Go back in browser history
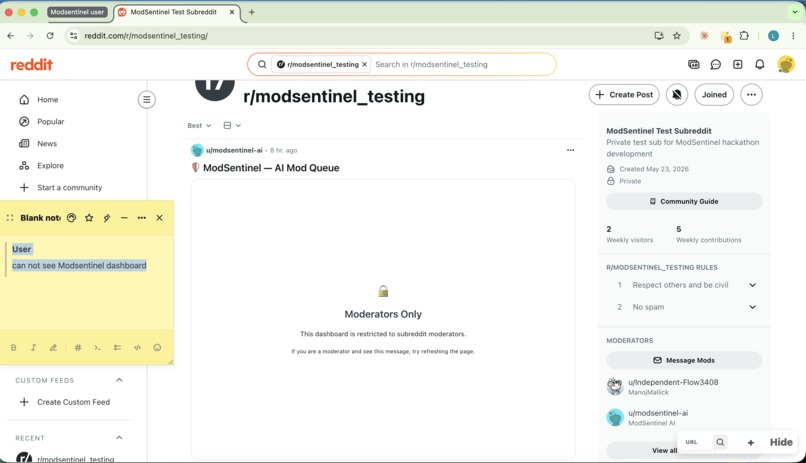Image resolution: width=806 pixels, height=463 pixels. pos(11,35)
